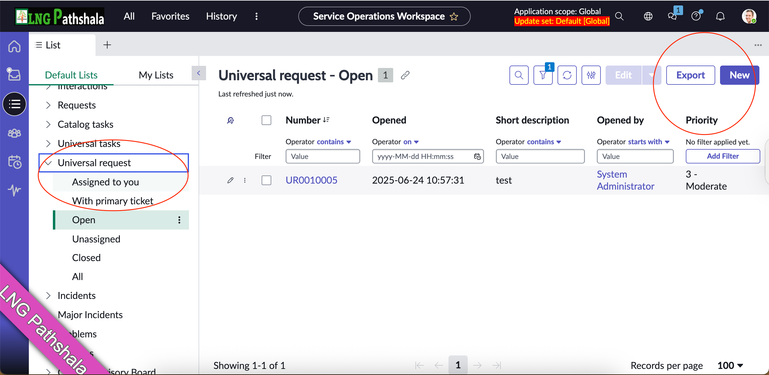Open list personalization sliders icon
Image resolution: width=769 pixels, height=375 pixels.
click(591, 75)
